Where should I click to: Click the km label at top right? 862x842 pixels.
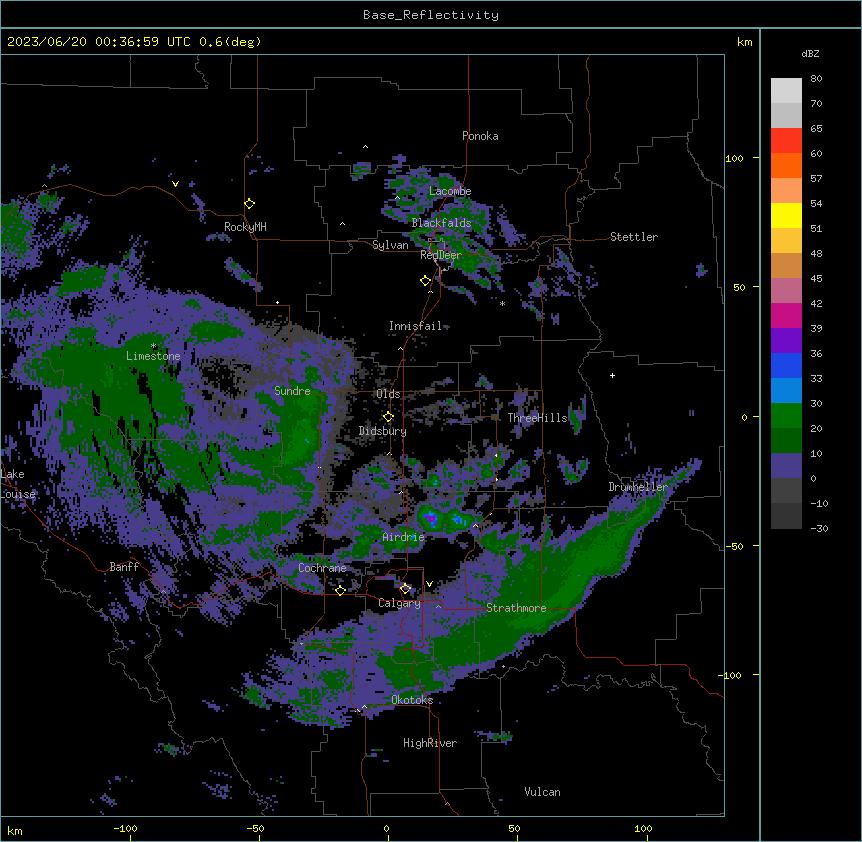tap(745, 42)
